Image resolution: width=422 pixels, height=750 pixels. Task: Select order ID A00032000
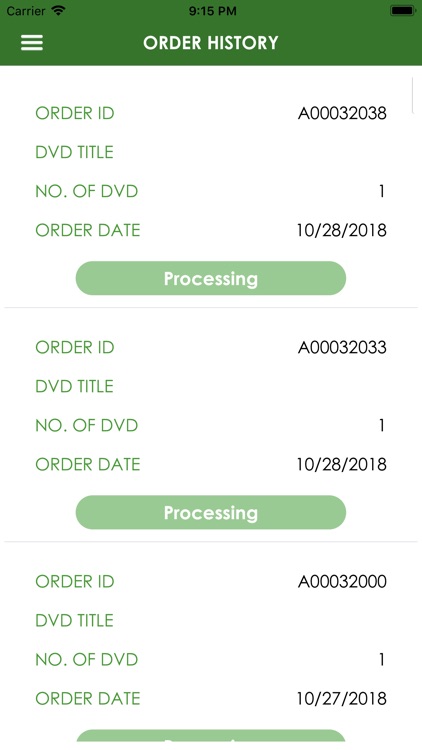(x=342, y=582)
